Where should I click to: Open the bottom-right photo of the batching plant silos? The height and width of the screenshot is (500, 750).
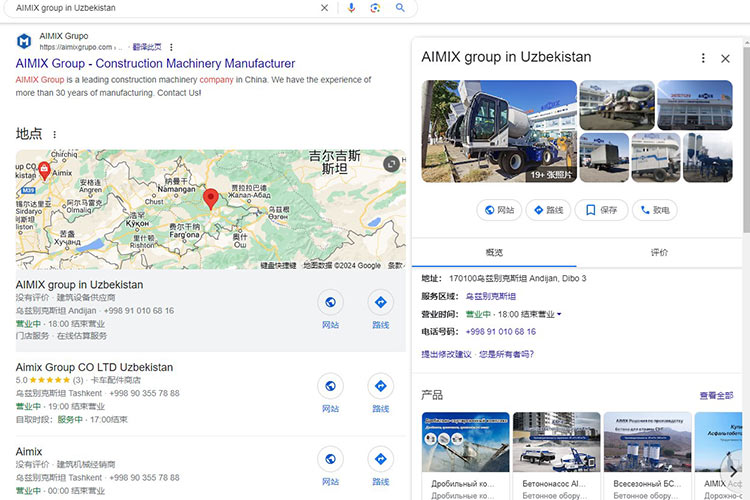tap(707, 157)
